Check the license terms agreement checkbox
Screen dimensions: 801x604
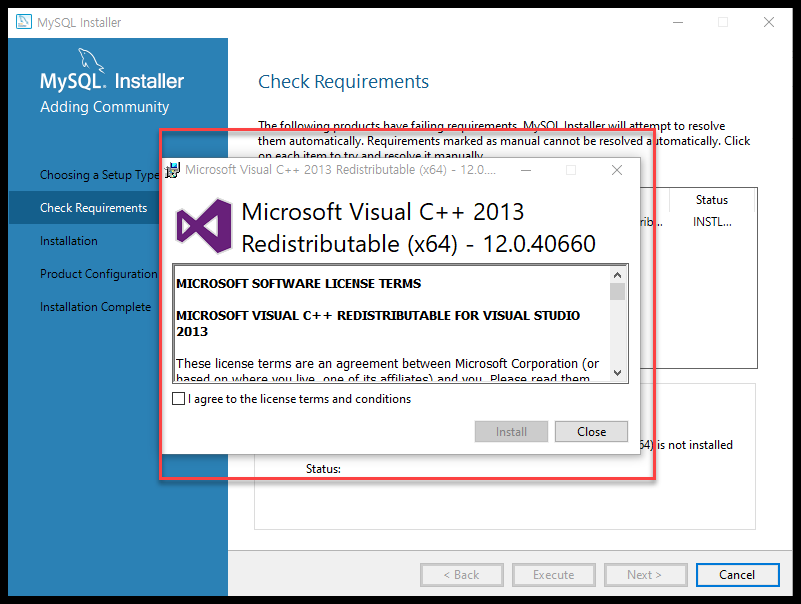(178, 399)
